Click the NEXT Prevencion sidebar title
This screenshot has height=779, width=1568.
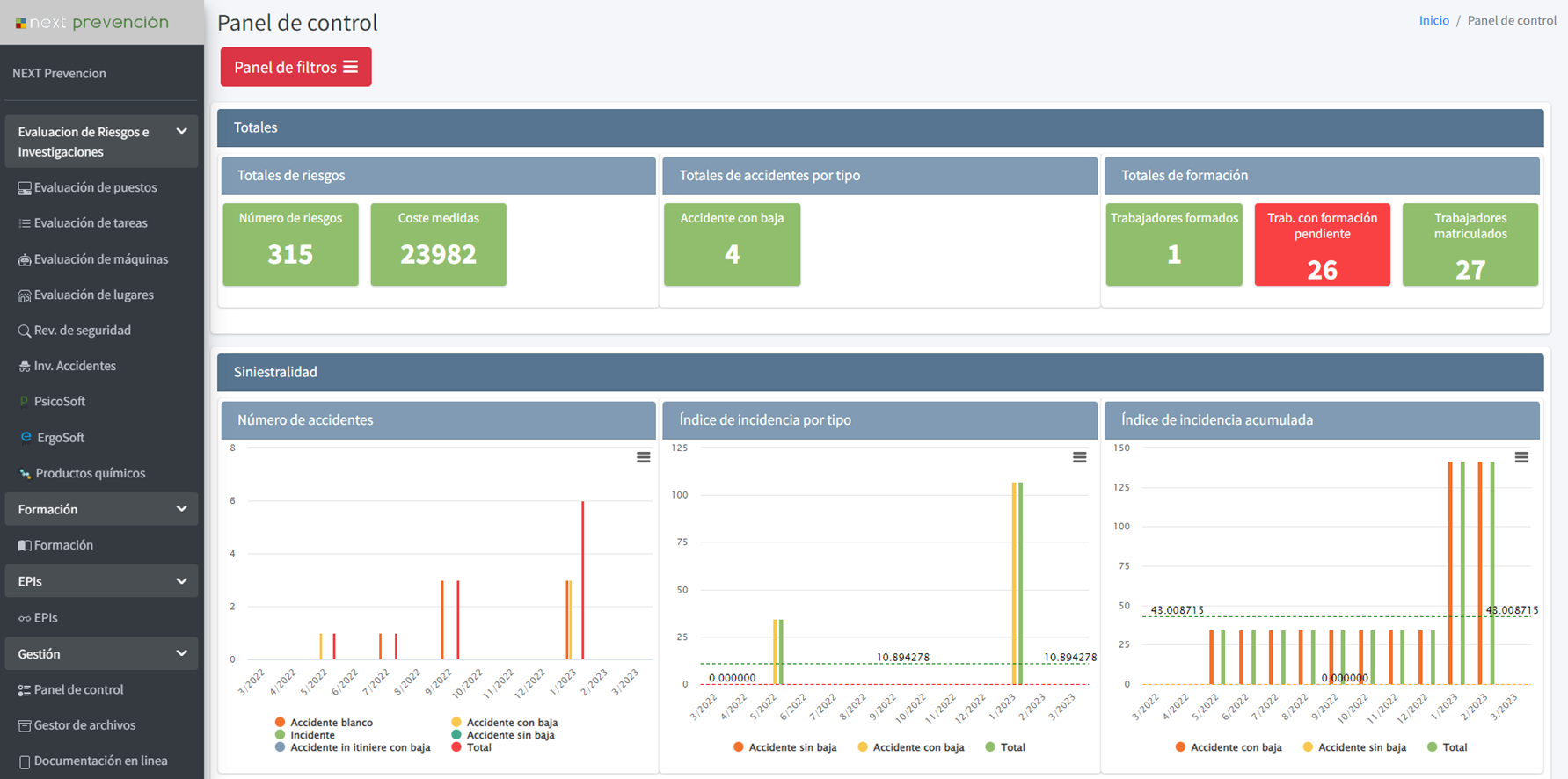59,73
